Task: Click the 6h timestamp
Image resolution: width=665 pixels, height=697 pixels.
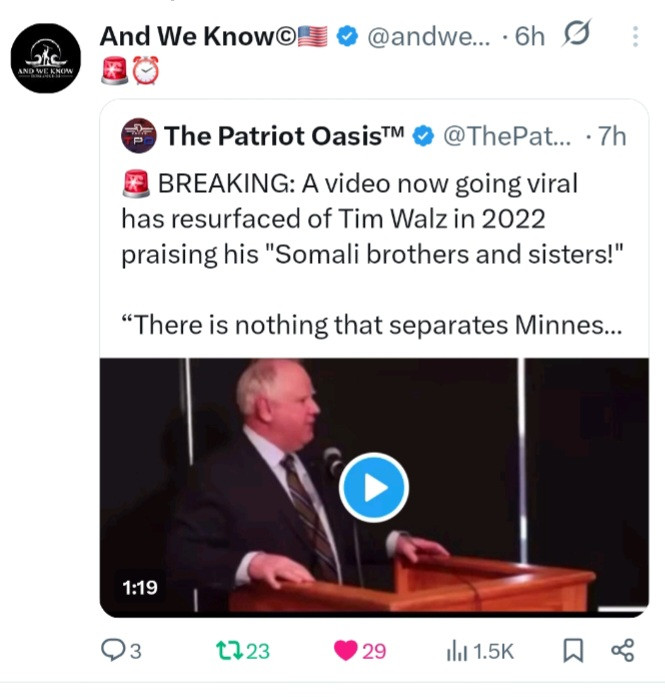Action: [529, 36]
